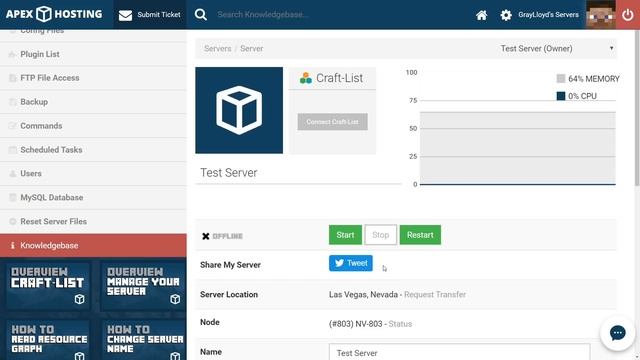Click the Knowledgebase info icon
The width and height of the screenshot is (640, 360).
tap(12, 245)
